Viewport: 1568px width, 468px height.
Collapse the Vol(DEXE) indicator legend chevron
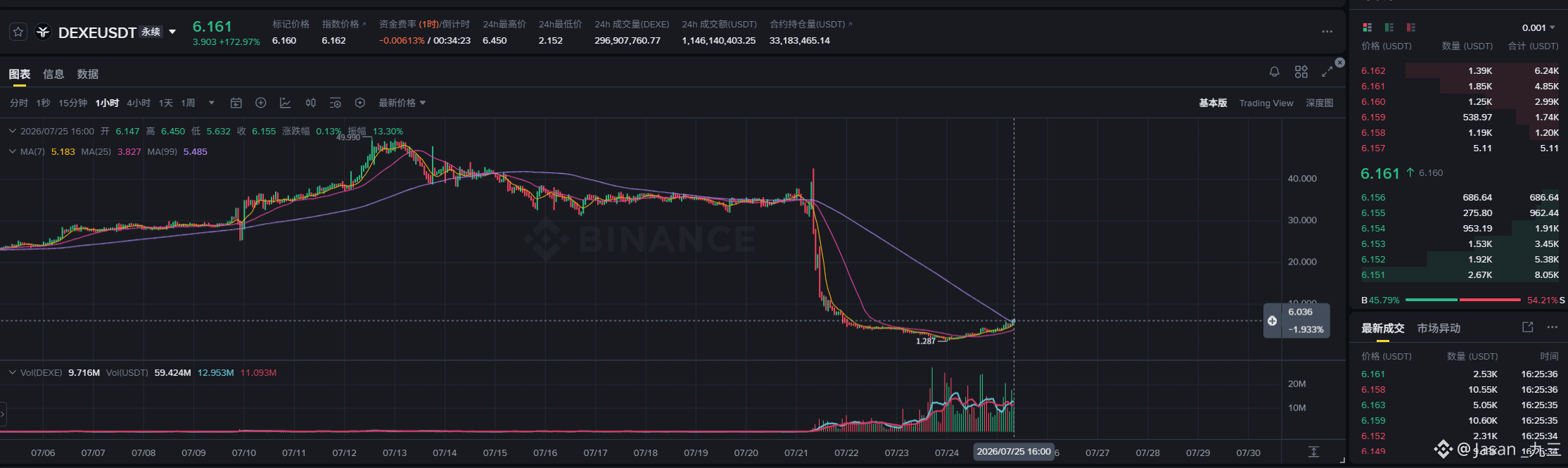coord(12,372)
